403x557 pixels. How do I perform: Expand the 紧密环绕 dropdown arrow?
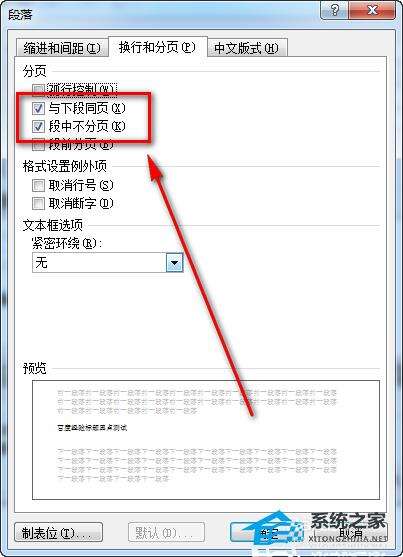174,263
